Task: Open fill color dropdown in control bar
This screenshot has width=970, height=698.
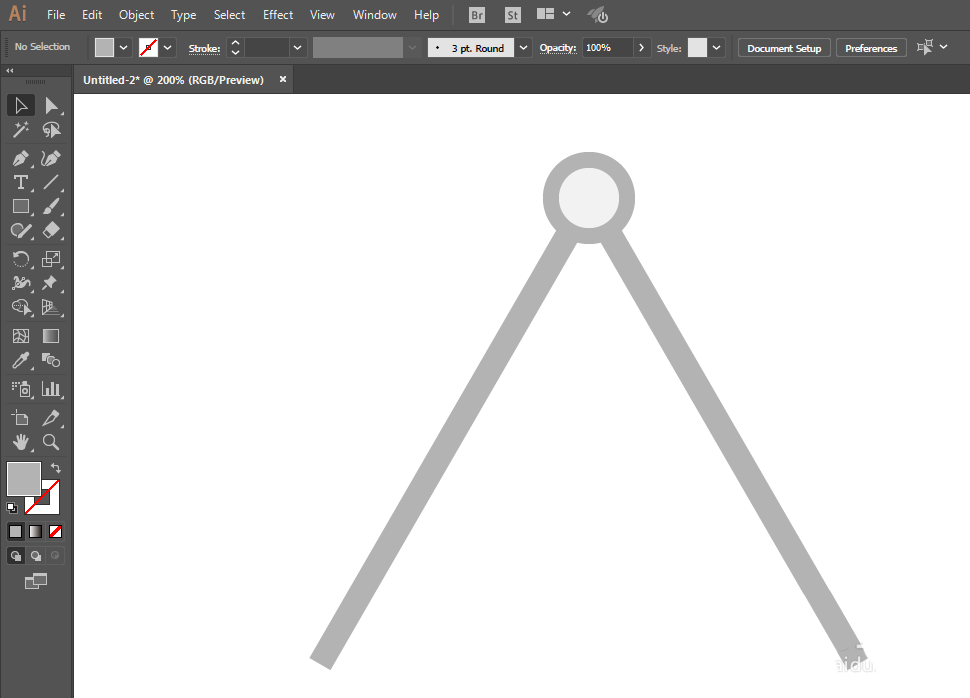Action: tap(124, 48)
